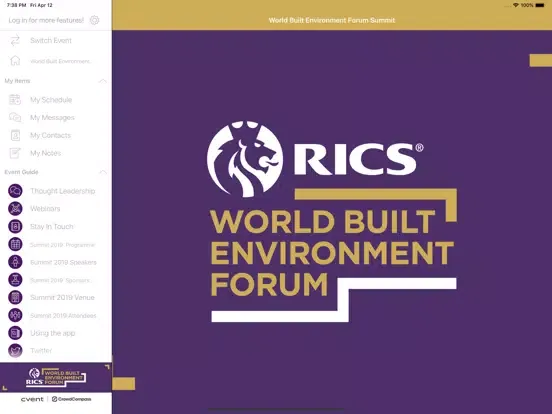The width and height of the screenshot is (552, 414).
Task: Tap the Using the app icon
Action: click(x=15, y=333)
